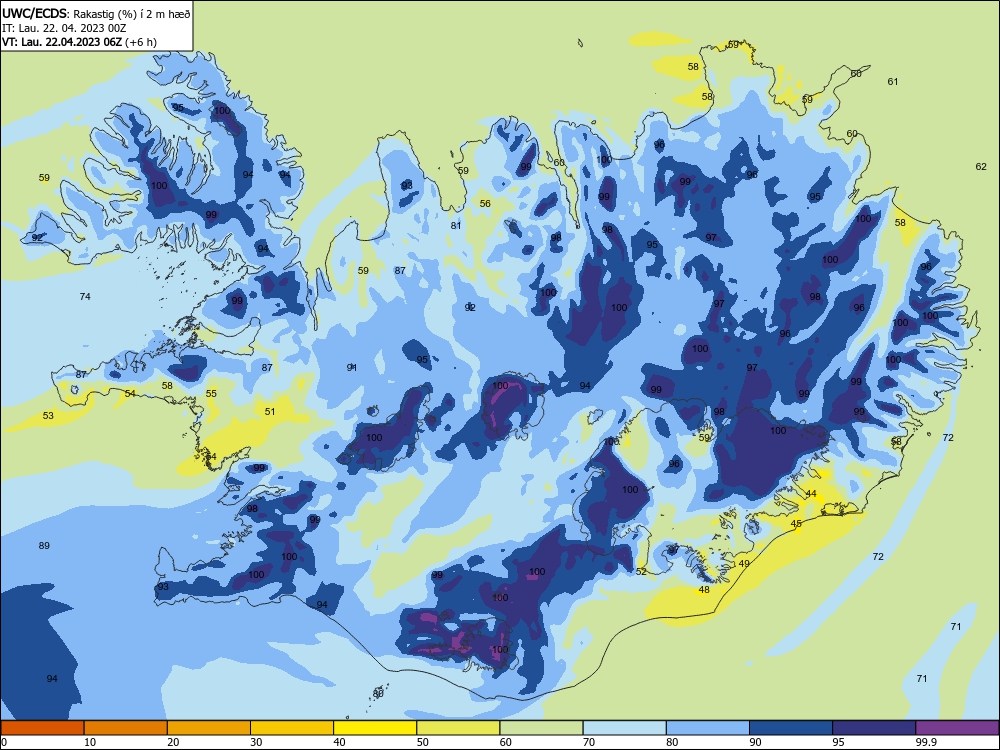This screenshot has width=1000, height=750.
Task: Click the humidity value '44' on the map
Action: pyautogui.click(x=811, y=494)
